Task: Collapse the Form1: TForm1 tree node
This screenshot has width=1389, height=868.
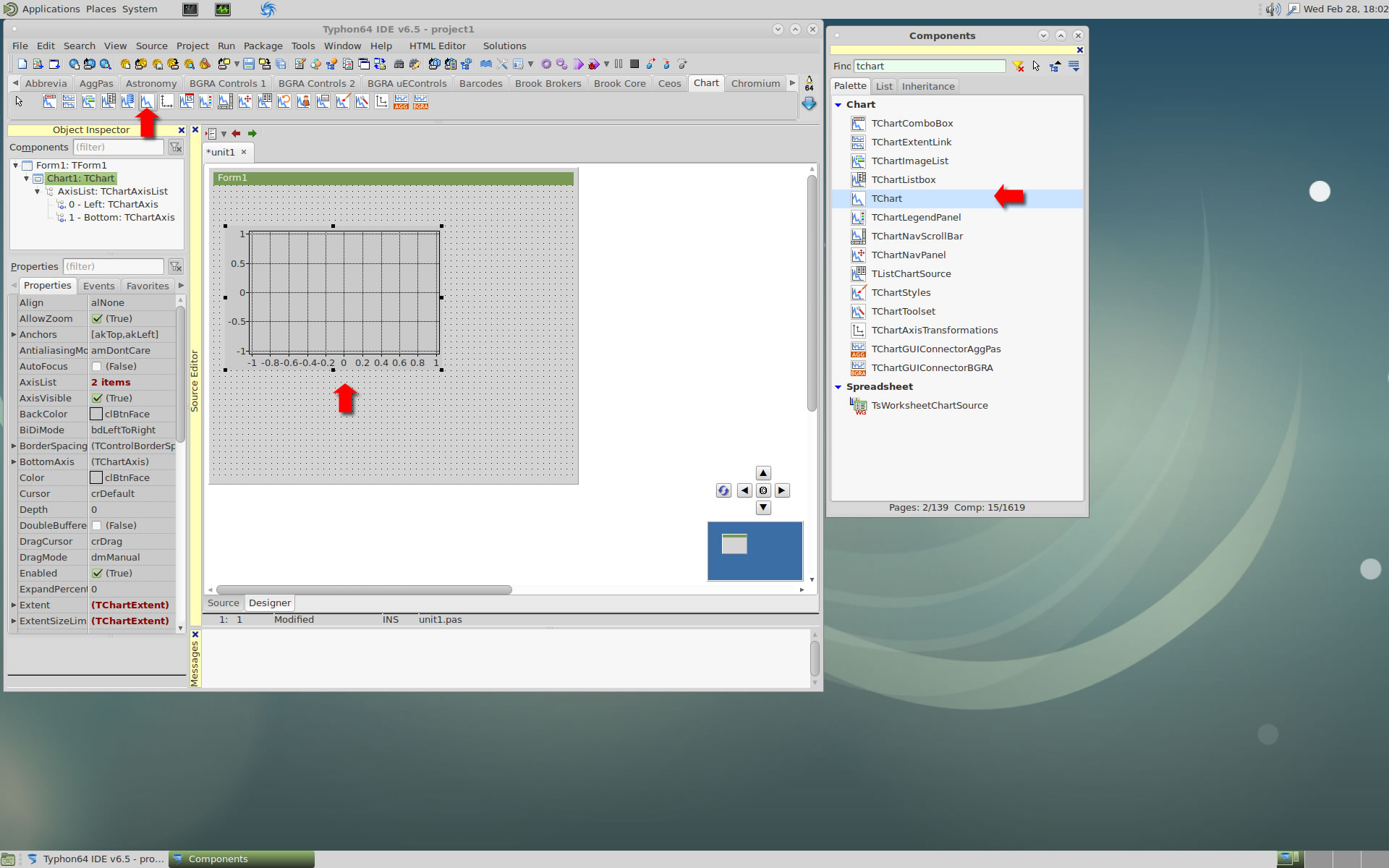Action: click(15, 166)
